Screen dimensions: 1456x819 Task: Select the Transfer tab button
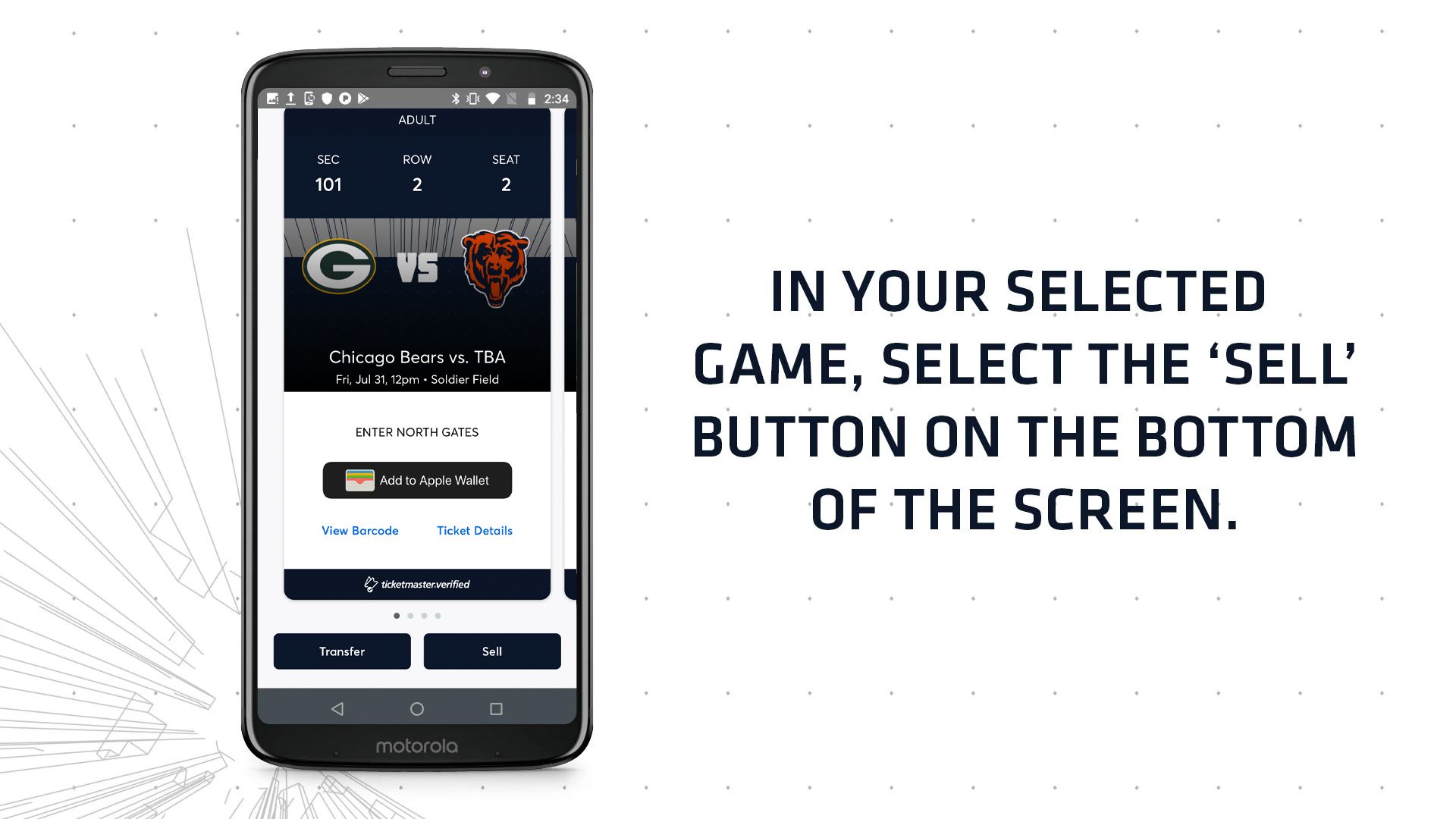[341, 651]
